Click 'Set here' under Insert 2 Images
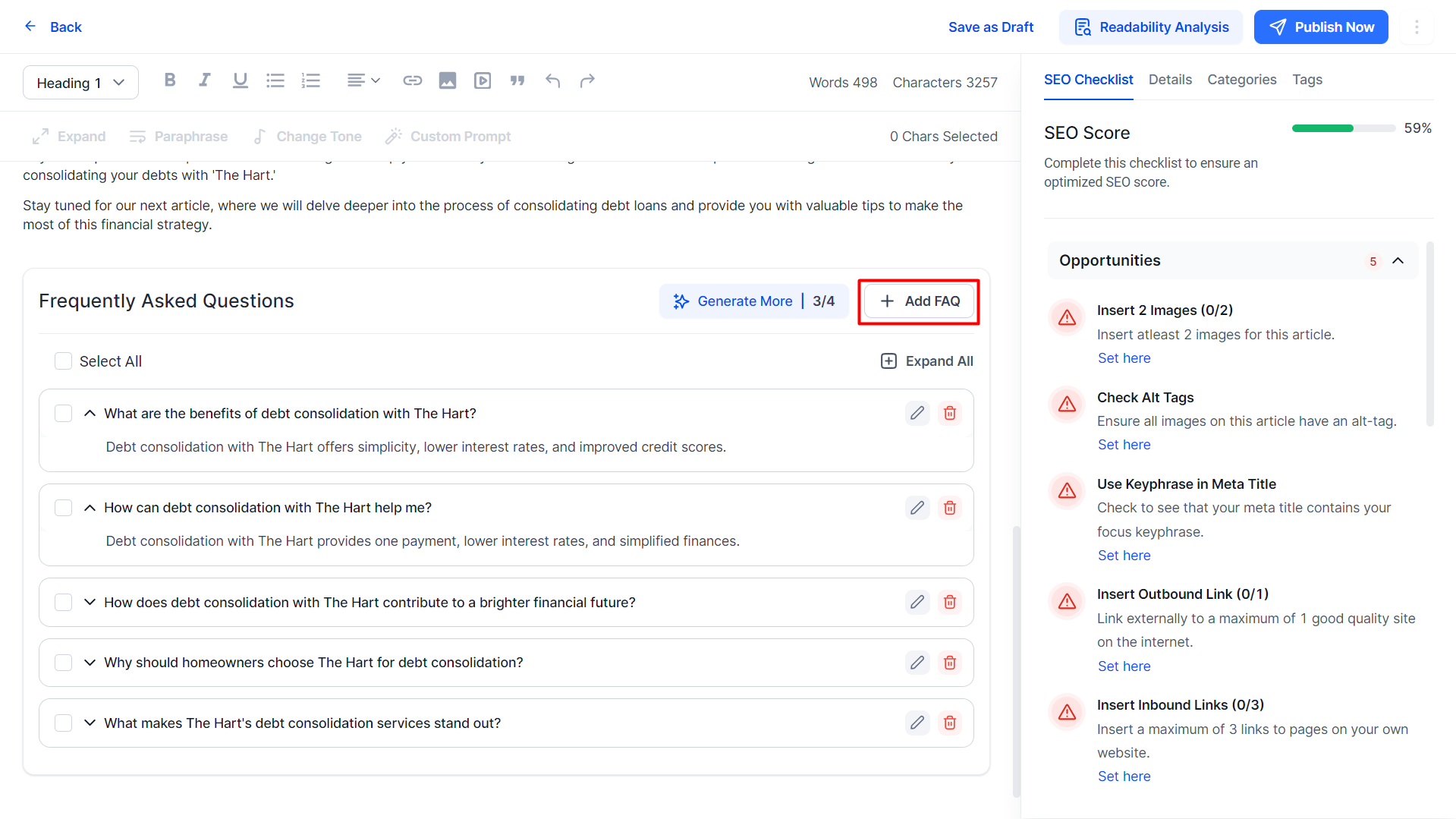Viewport: 1456px width, 819px height. [x=1124, y=358]
